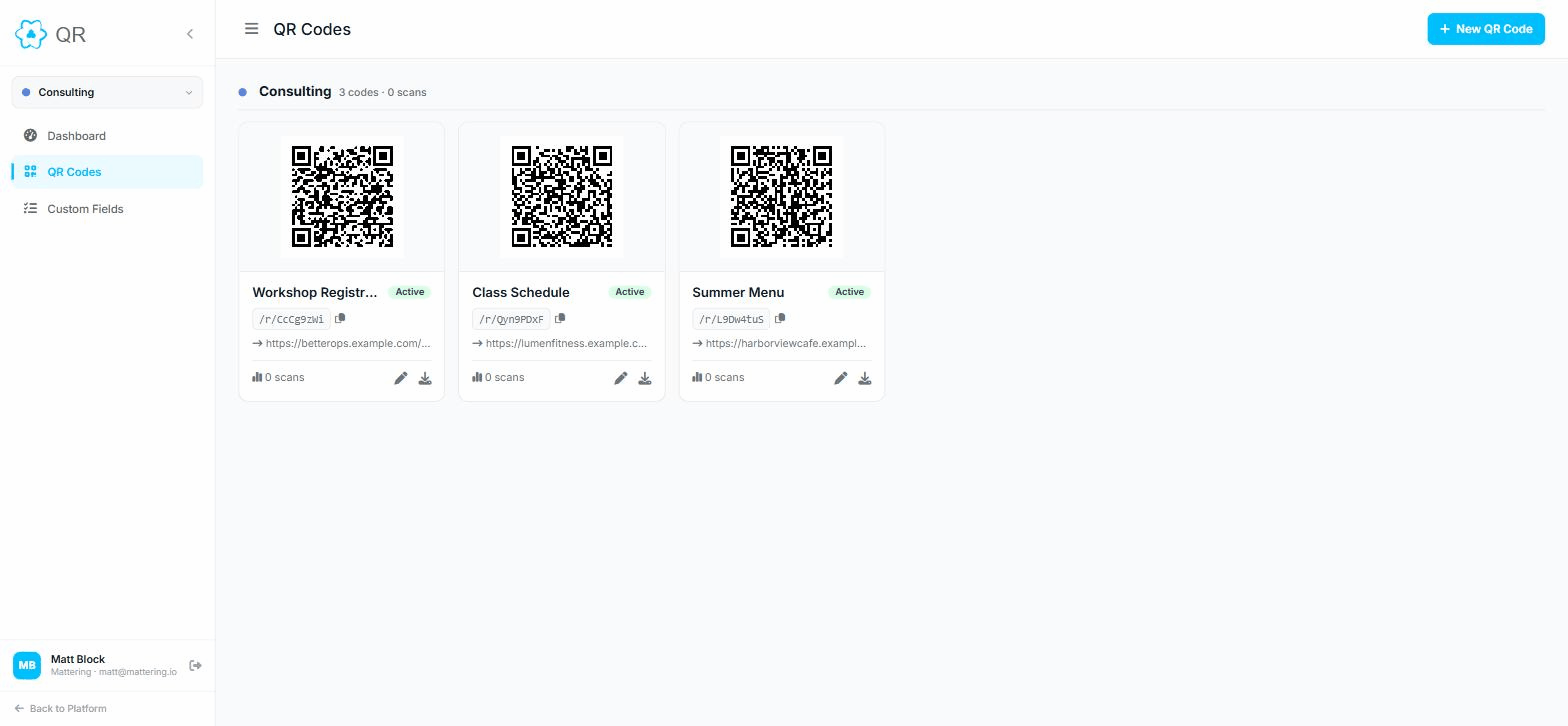Click the QR Codes sidebar icon
Screen dimensions: 1568x726
point(30,172)
